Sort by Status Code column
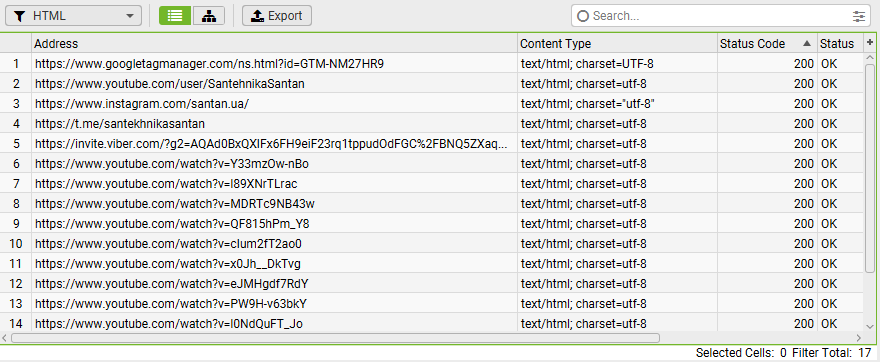This screenshot has width=880, height=362. pos(767,44)
